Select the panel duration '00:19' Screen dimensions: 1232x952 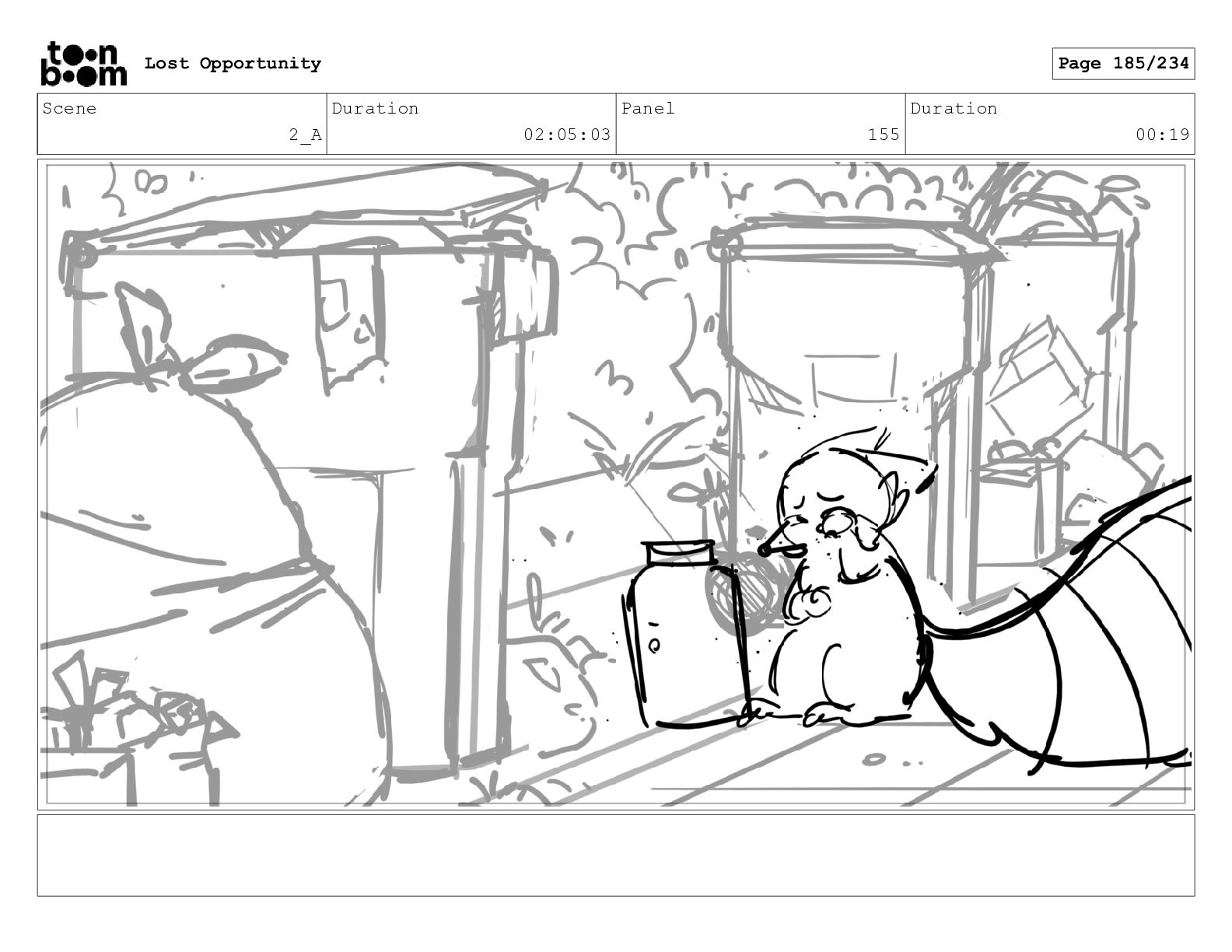pyautogui.click(x=1162, y=135)
